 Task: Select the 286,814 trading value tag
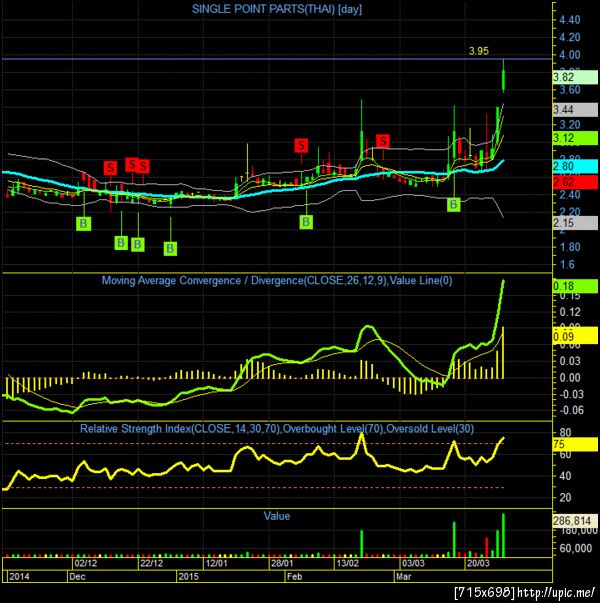click(575, 521)
